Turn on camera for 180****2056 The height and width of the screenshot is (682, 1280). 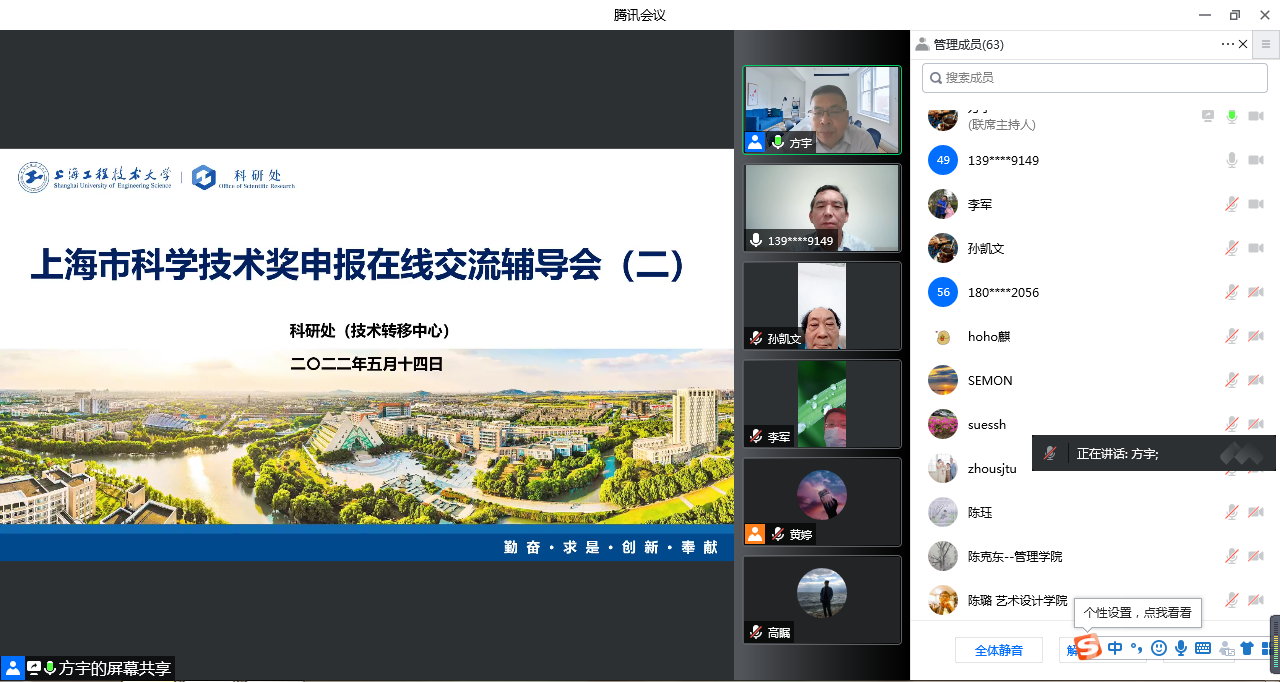point(1256,292)
